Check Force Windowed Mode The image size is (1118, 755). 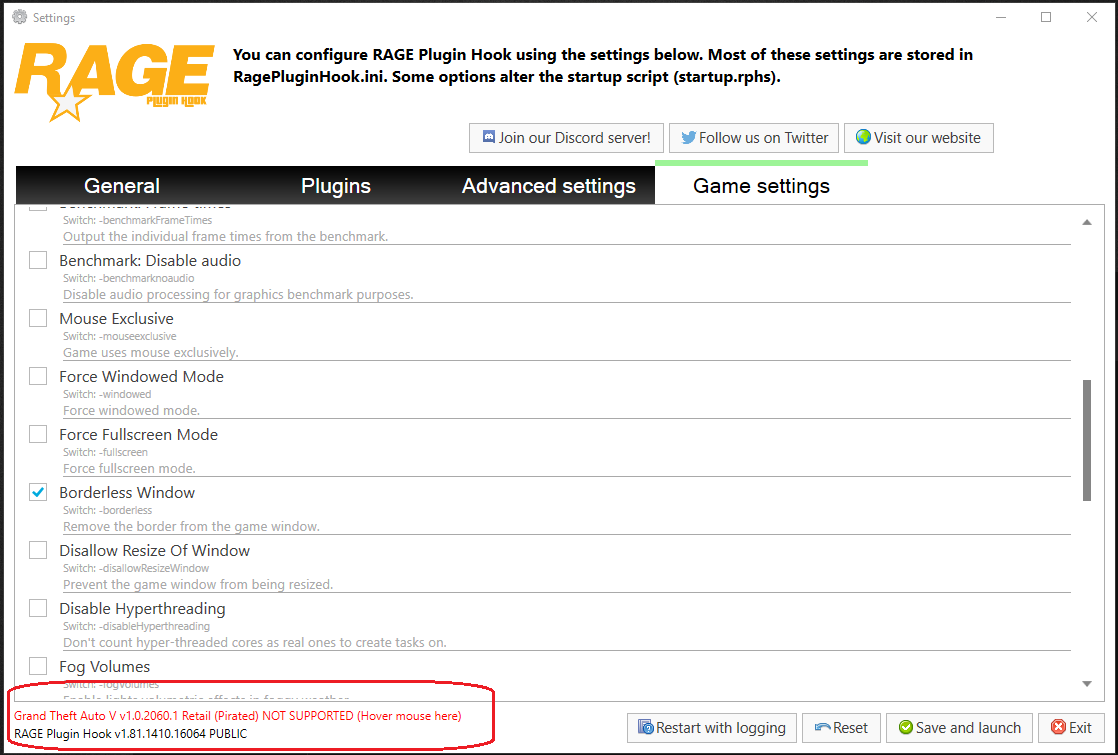click(x=38, y=376)
